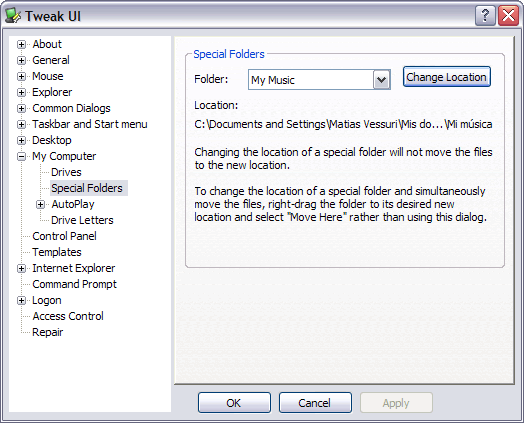Open Control Panel tree item
Viewport: 524px width, 423px height.
click(64, 236)
